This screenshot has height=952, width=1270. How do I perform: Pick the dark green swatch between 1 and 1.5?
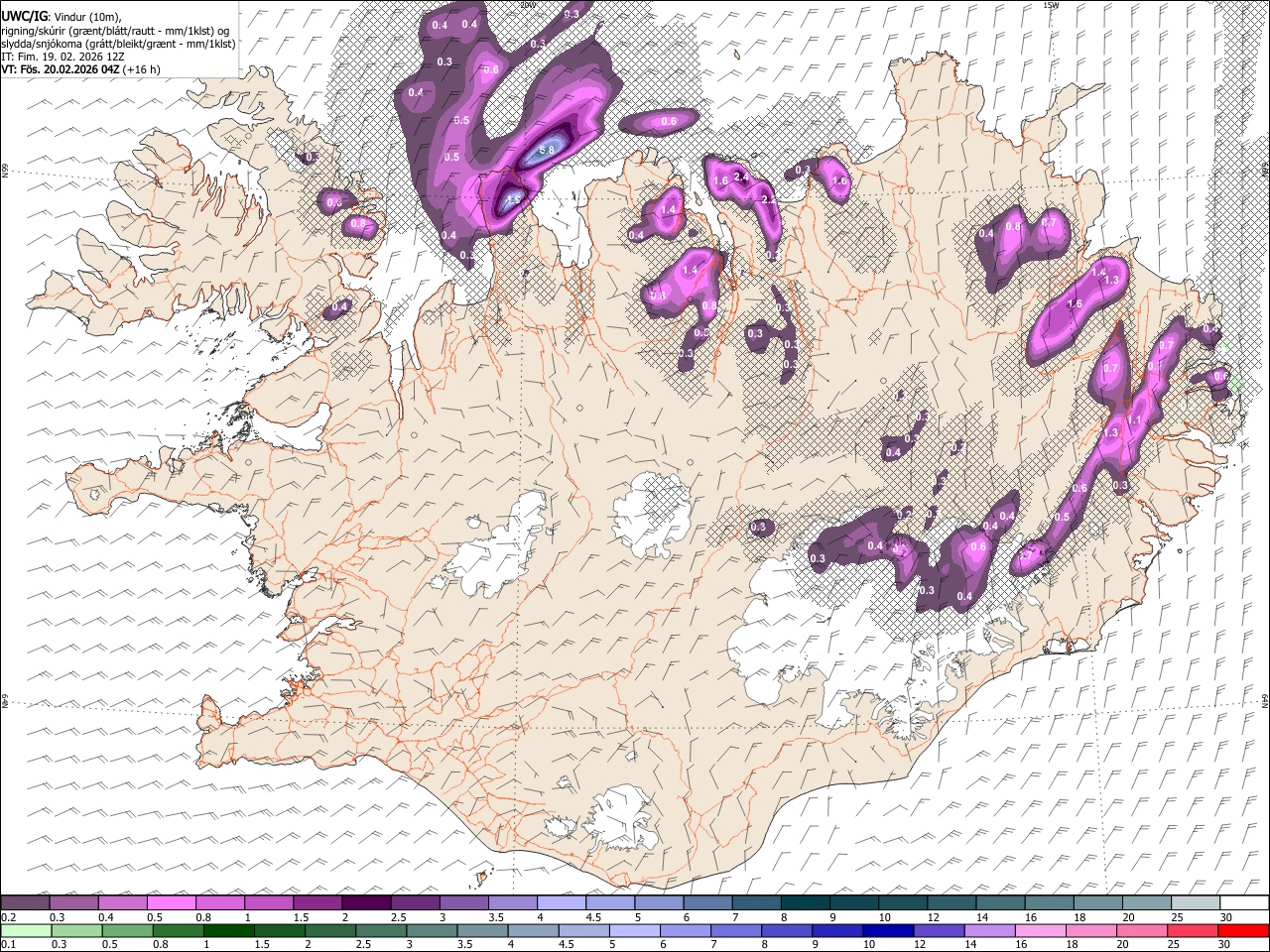(x=229, y=930)
